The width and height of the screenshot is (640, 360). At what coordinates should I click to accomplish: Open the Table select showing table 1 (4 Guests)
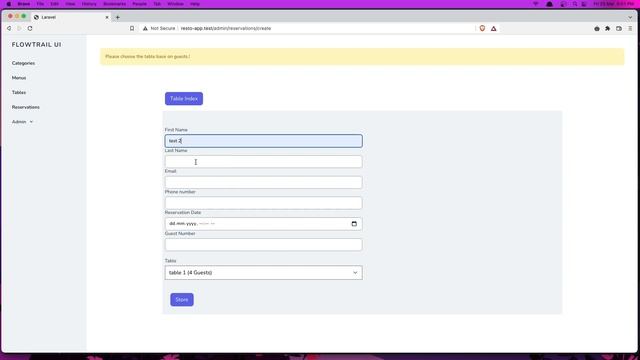click(x=263, y=272)
